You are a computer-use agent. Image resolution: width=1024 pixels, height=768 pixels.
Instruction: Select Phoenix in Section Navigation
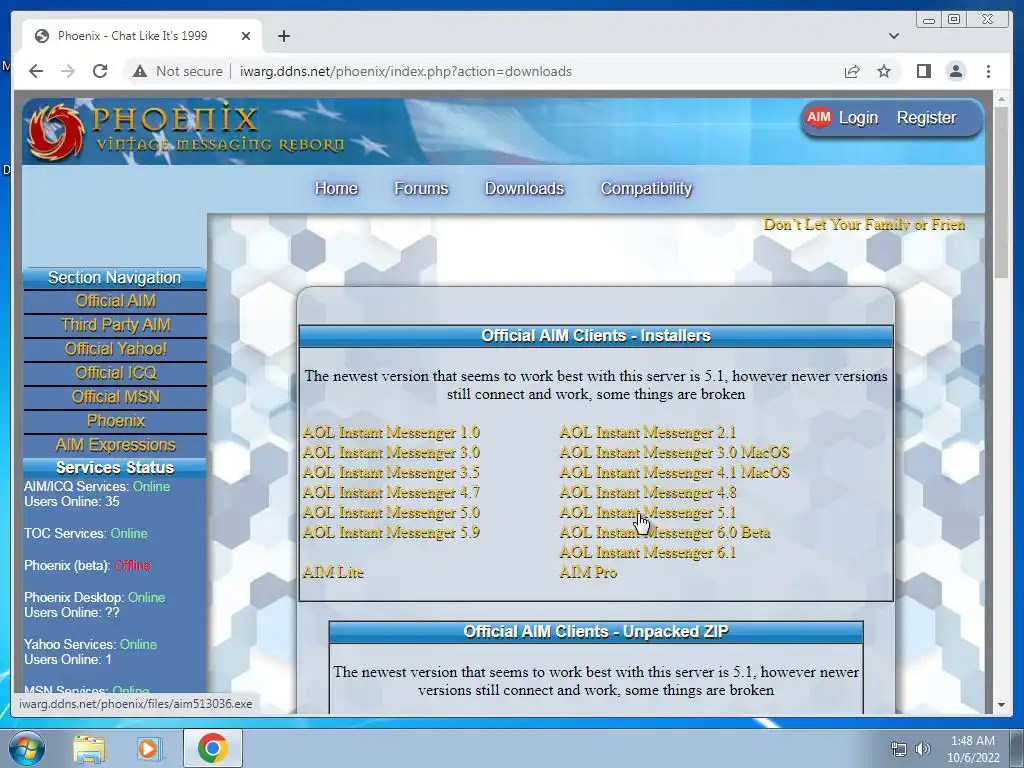[115, 421]
